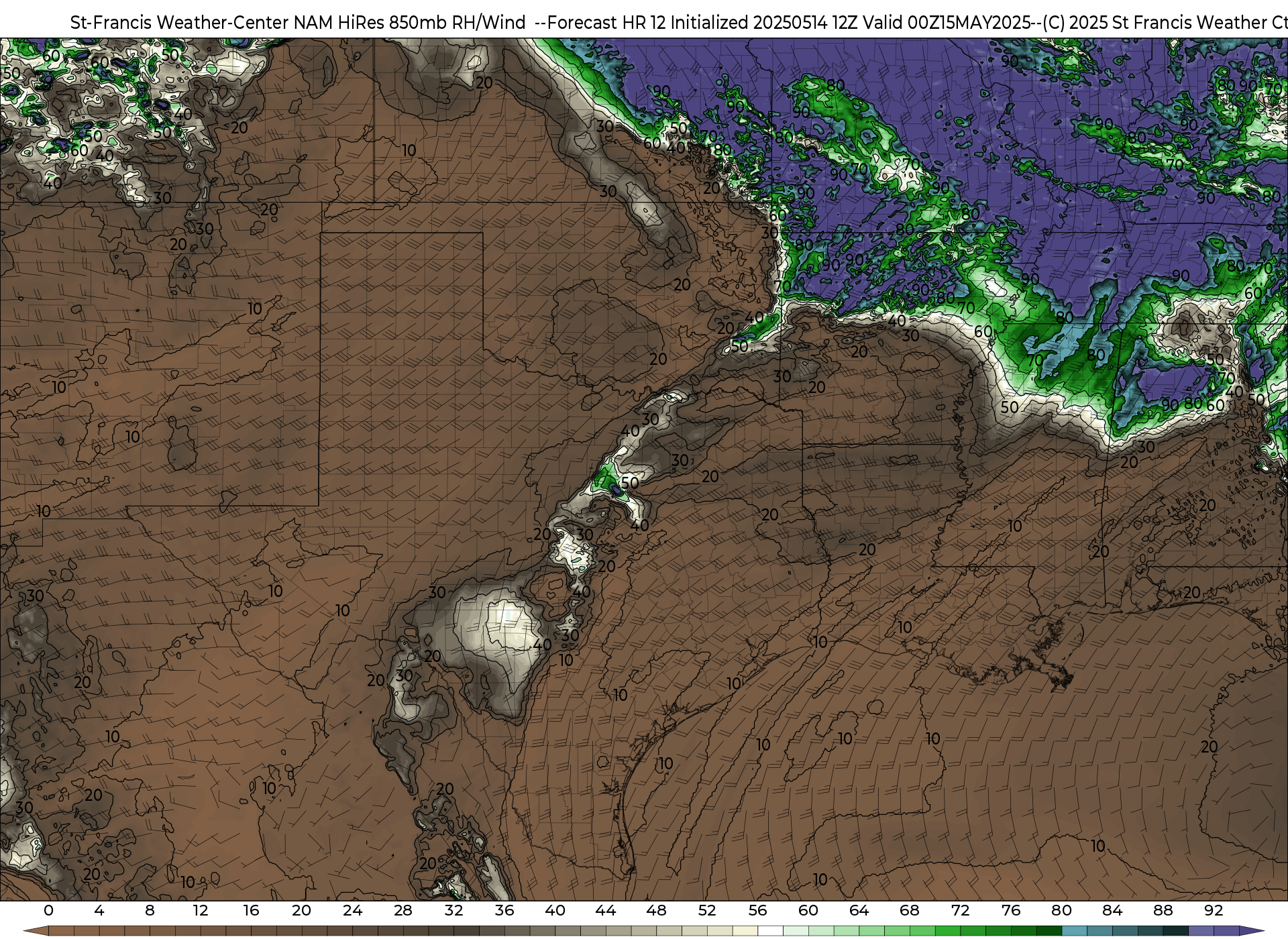
Task: Click the colorbar tick label '92'
Action: point(1214,910)
